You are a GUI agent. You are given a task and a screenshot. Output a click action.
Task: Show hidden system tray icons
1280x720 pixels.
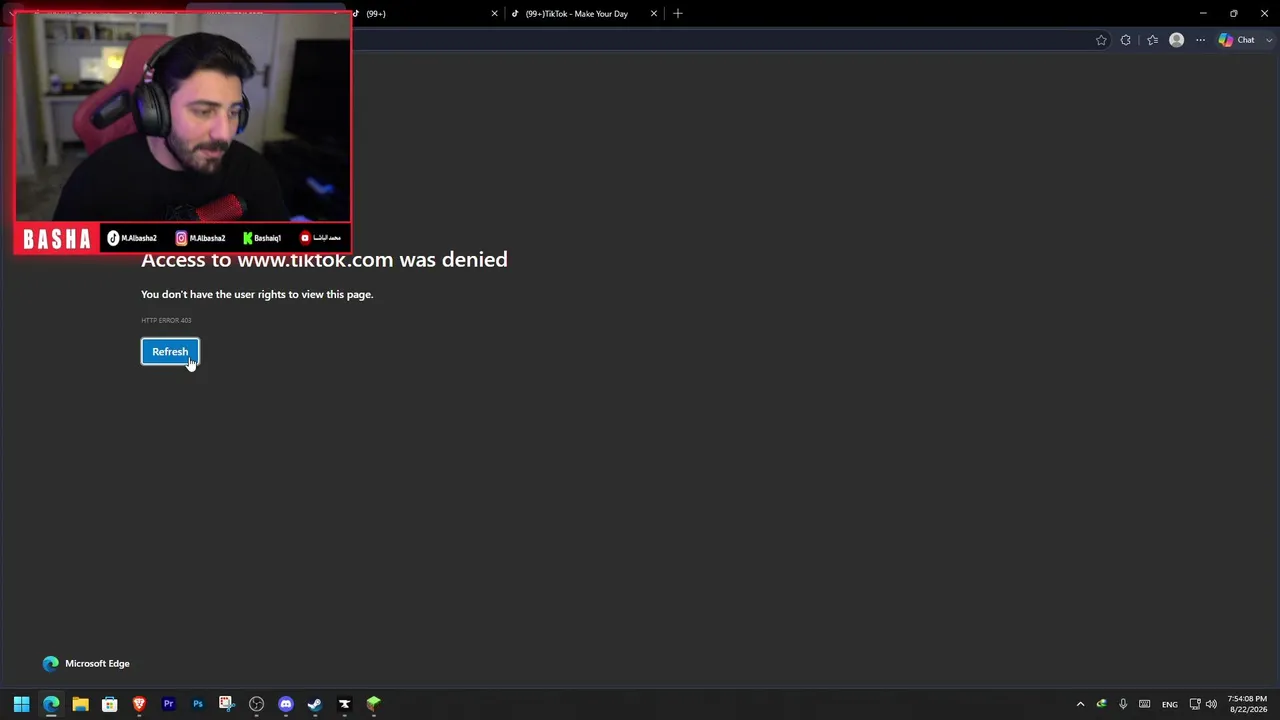pos(1080,704)
